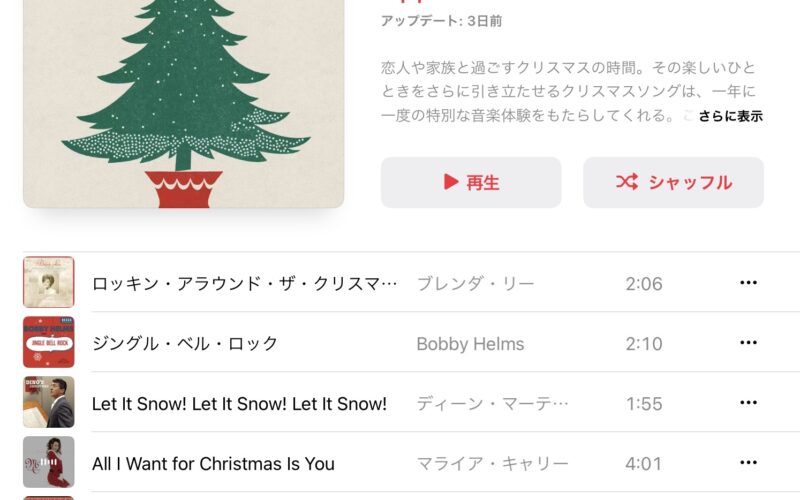Tap the Brenda Lee album artwork thumbnail
This screenshot has height=500, width=800.
48,282
